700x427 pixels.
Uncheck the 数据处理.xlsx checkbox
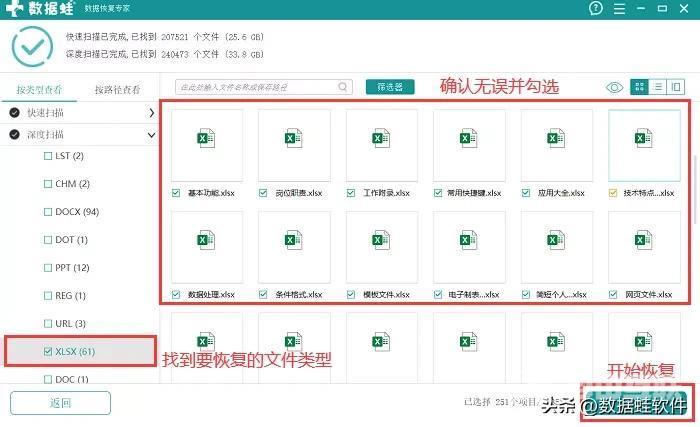176,294
